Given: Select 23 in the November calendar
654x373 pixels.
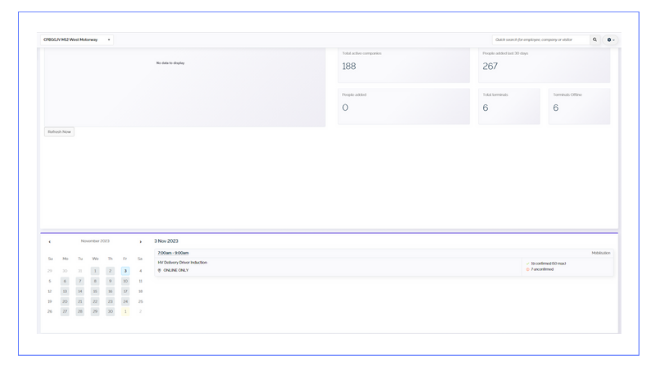Looking at the screenshot, I should [110, 301].
